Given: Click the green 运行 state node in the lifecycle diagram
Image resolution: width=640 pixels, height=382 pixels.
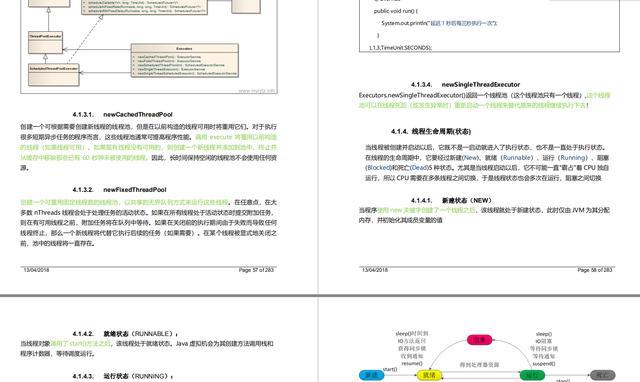Looking at the screenshot, I should click(x=532, y=375).
